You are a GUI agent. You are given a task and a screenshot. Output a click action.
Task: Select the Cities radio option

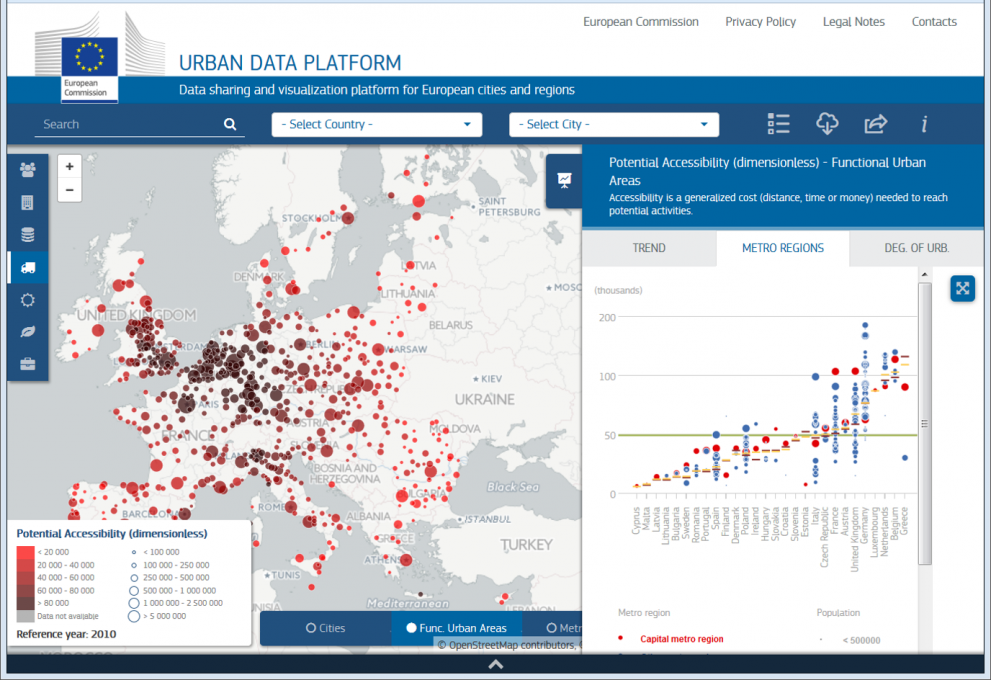click(x=325, y=628)
